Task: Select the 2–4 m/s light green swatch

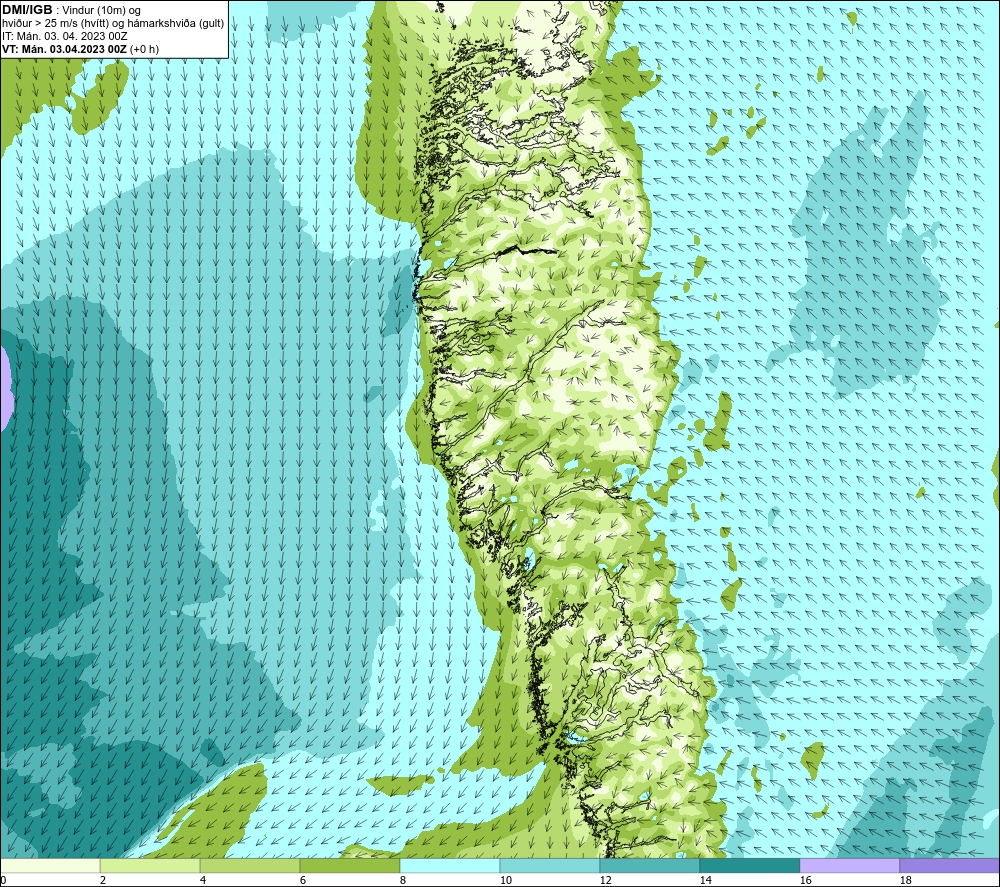Action: 150,865
